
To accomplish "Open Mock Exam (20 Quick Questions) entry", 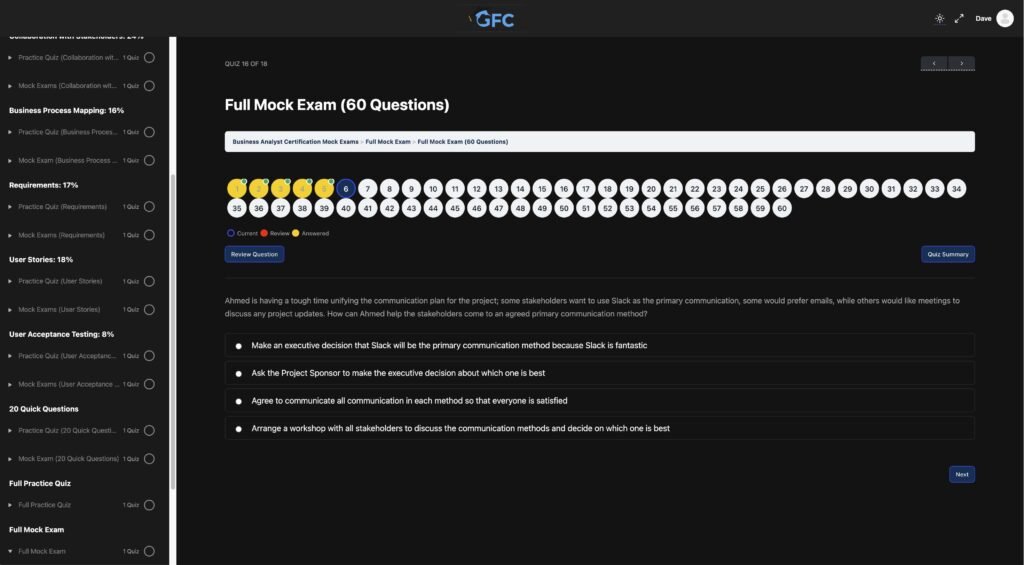I will point(69,459).
